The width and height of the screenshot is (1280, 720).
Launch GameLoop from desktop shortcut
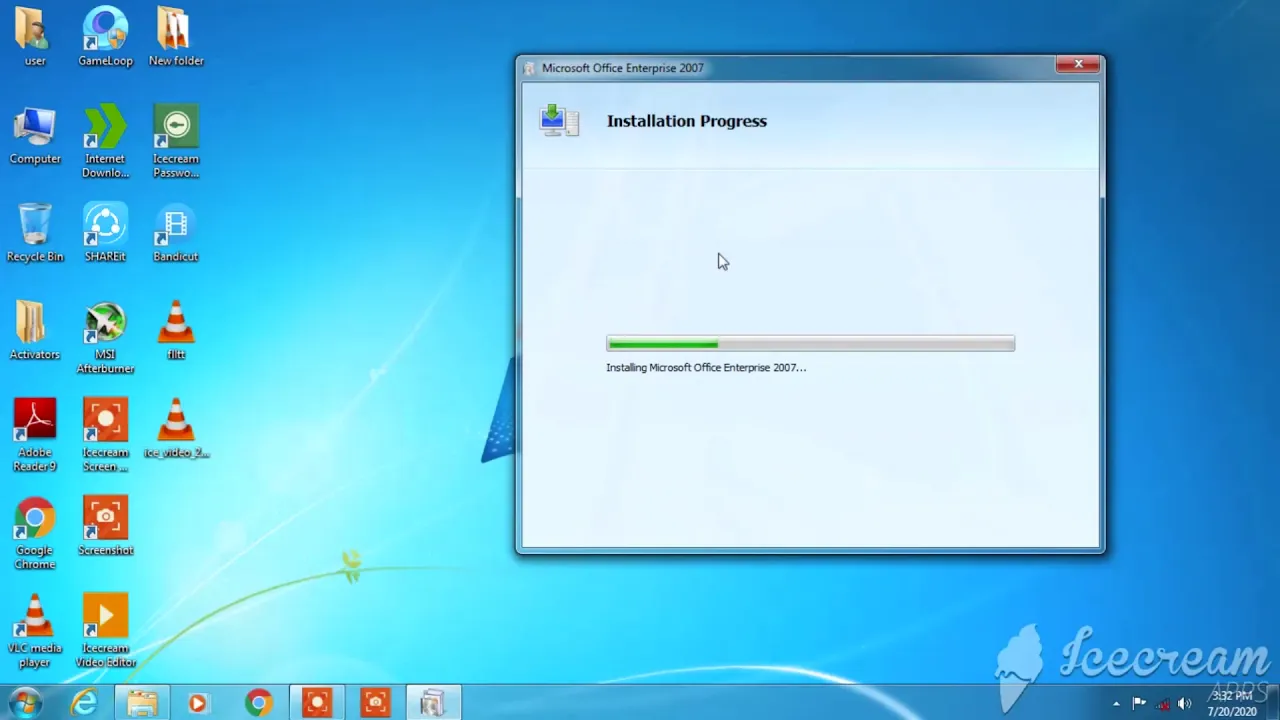(x=105, y=36)
